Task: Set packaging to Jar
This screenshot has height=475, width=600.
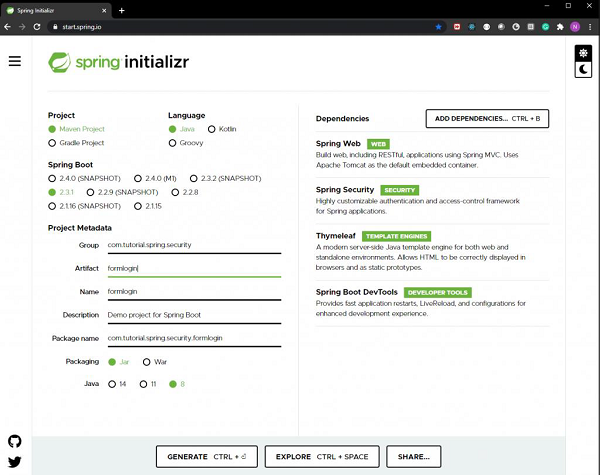Action: point(119,362)
